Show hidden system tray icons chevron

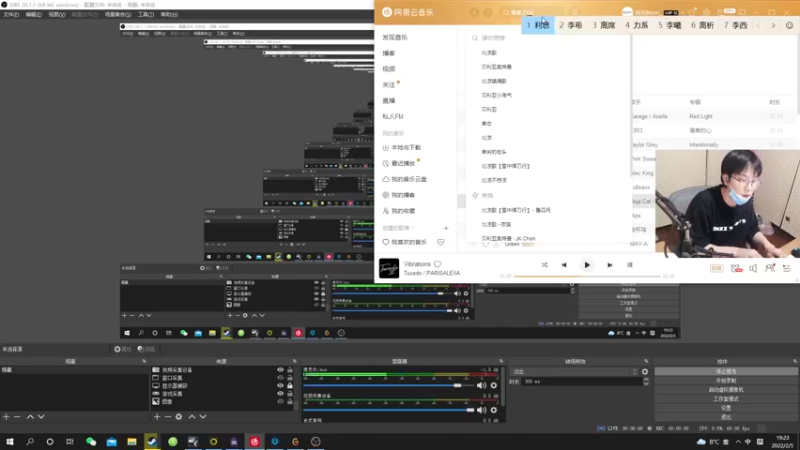click(x=738, y=442)
